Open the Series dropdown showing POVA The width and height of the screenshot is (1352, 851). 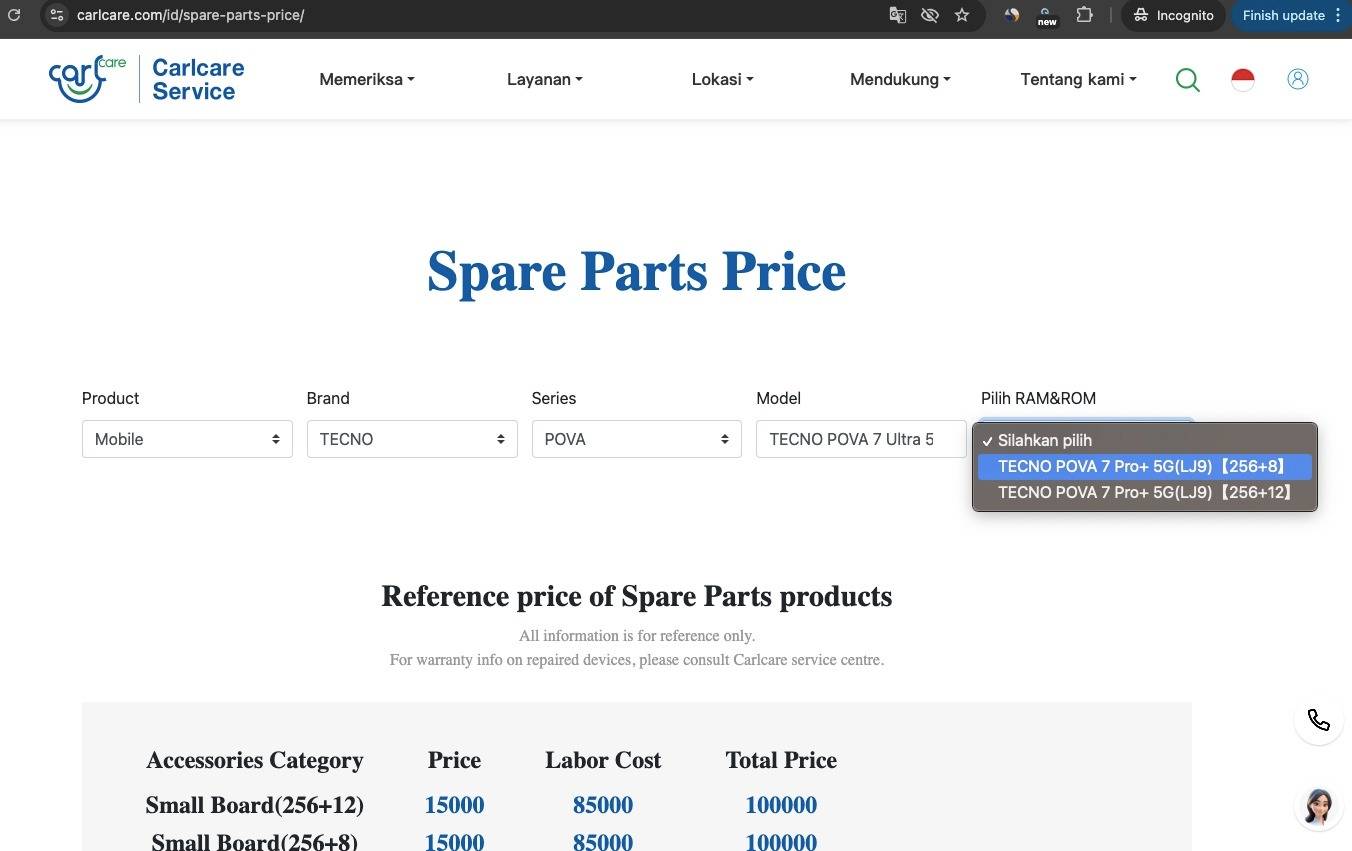pos(637,439)
